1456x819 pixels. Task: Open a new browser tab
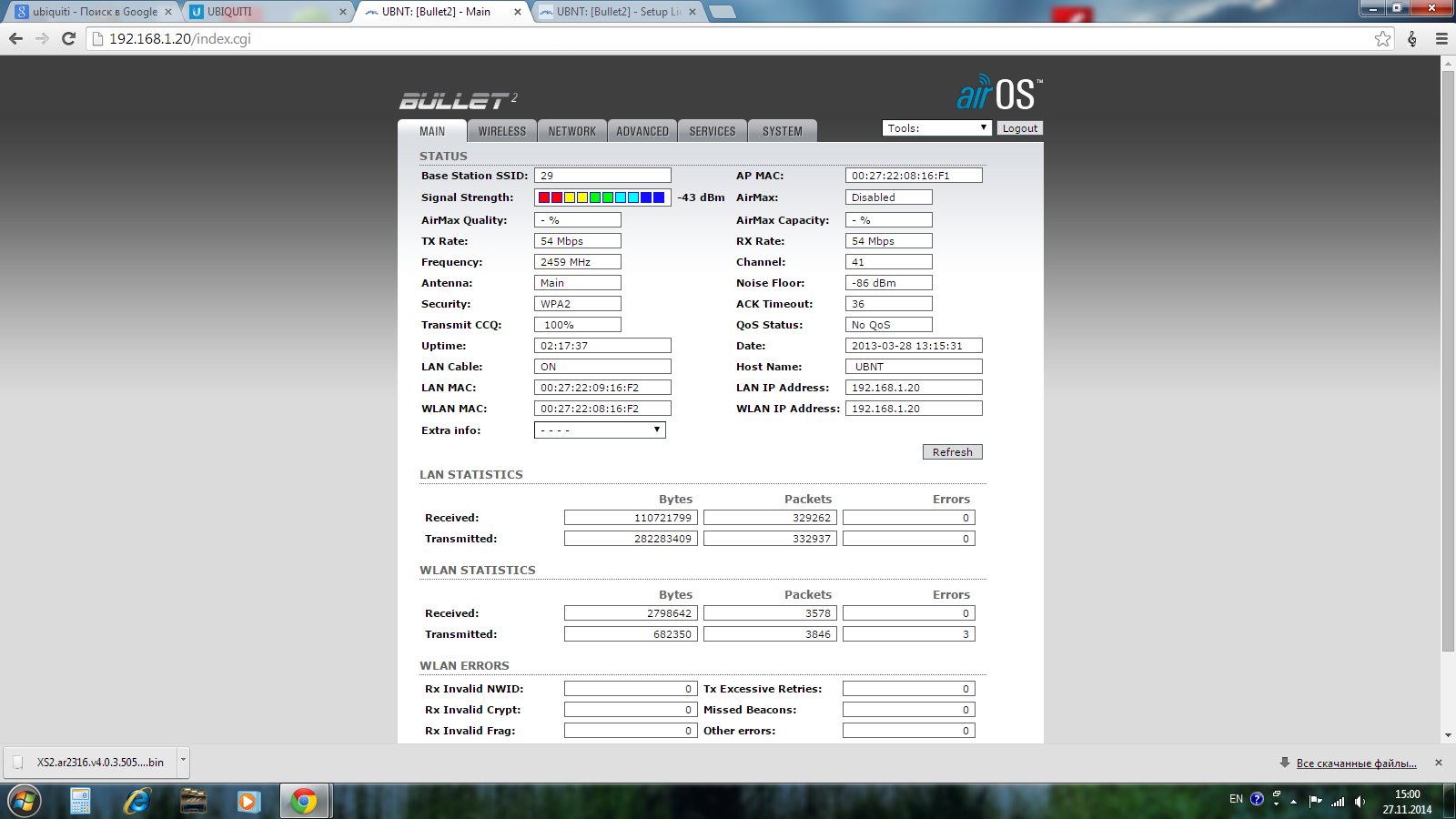pyautogui.click(x=722, y=12)
